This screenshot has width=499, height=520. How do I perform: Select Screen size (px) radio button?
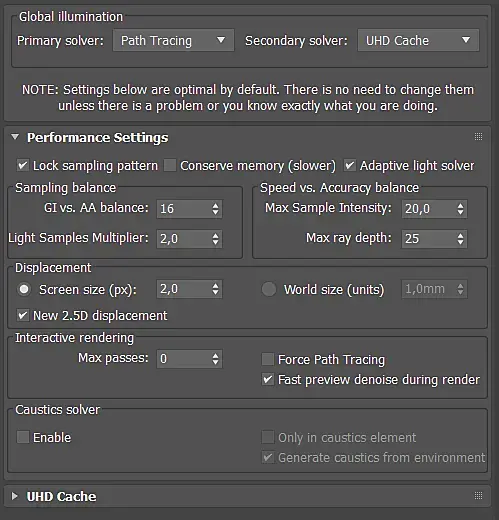[24, 289]
